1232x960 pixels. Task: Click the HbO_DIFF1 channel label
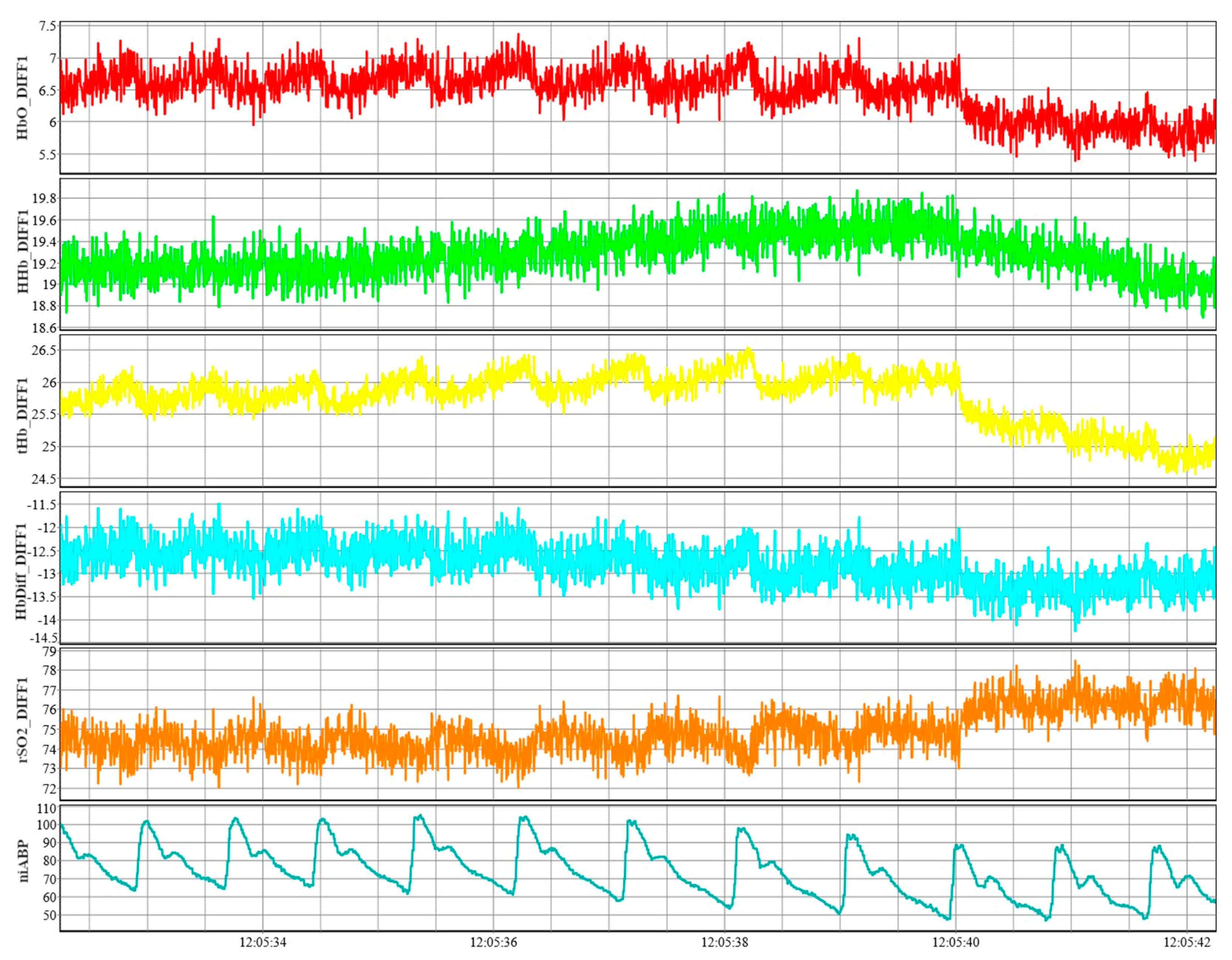[22, 98]
